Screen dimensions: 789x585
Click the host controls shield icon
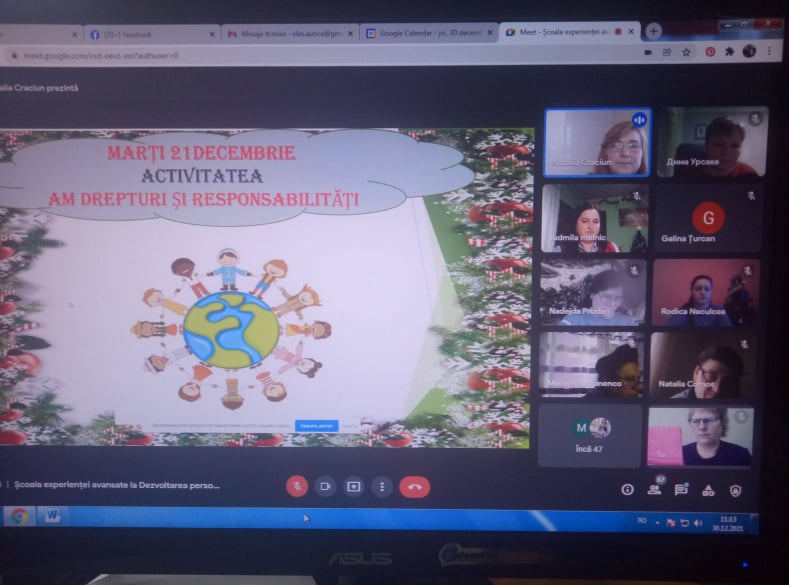pyautogui.click(x=735, y=490)
